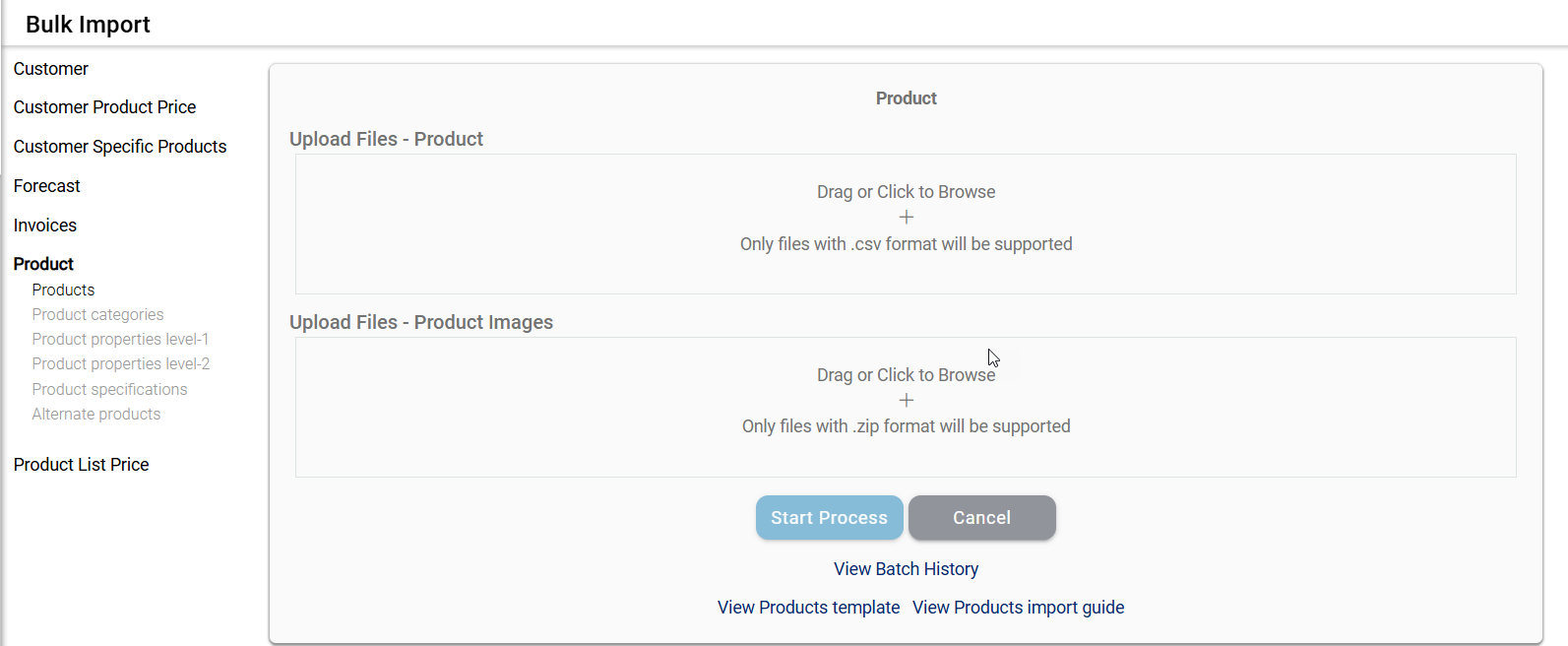
Task: Open View Batch History link
Action: point(906,569)
